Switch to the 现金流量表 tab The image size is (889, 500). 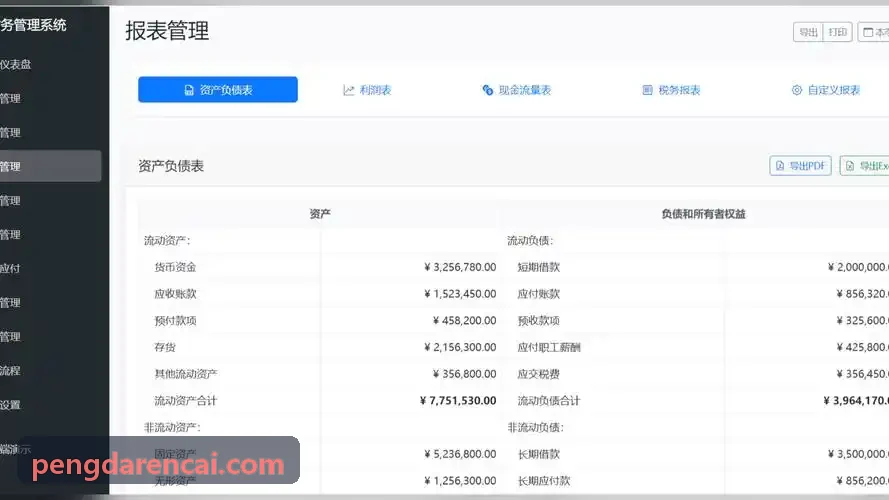[x=517, y=90]
